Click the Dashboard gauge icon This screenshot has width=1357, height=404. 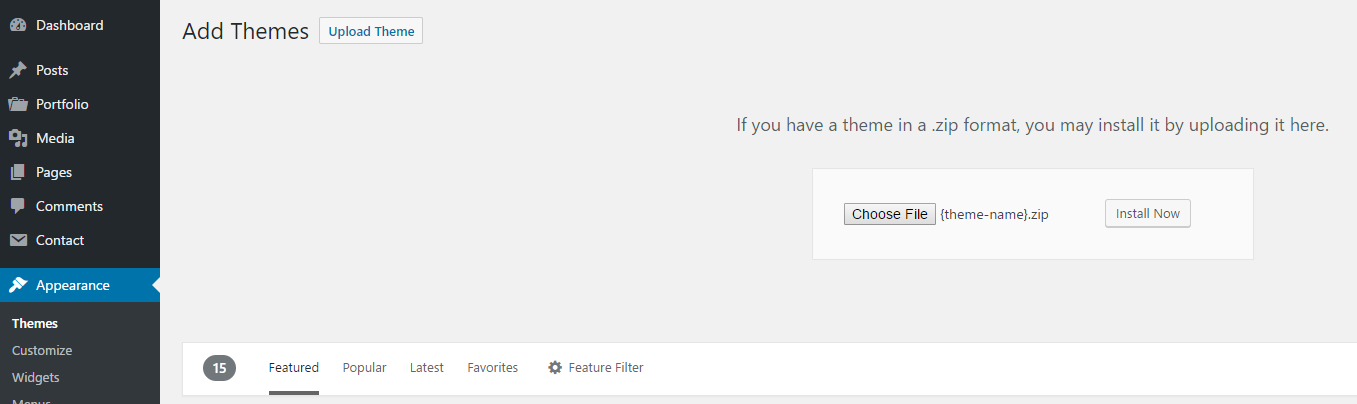coord(18,25)
